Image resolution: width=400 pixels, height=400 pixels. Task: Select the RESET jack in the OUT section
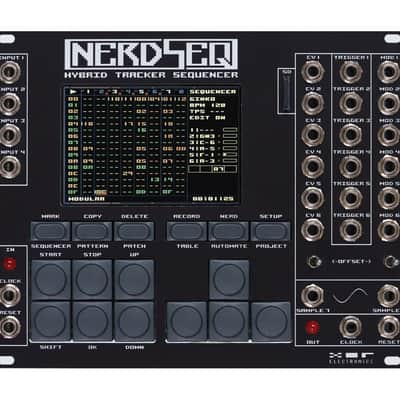[x=389, y=327]
